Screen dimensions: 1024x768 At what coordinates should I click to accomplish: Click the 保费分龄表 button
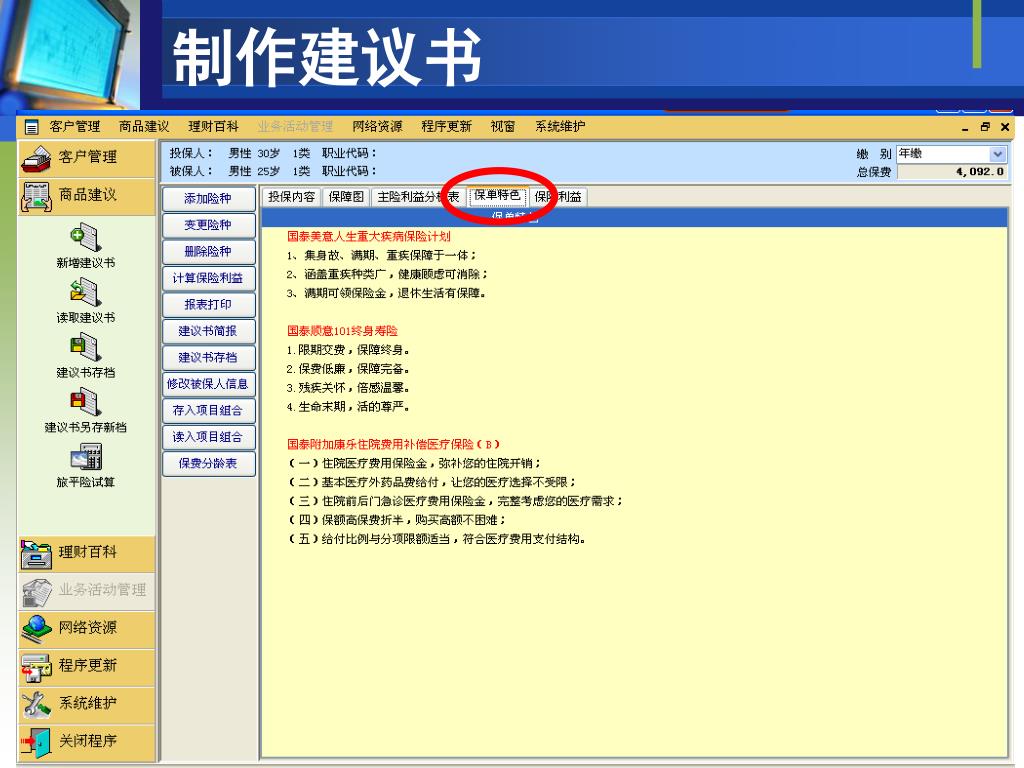(x=208, y=464)
